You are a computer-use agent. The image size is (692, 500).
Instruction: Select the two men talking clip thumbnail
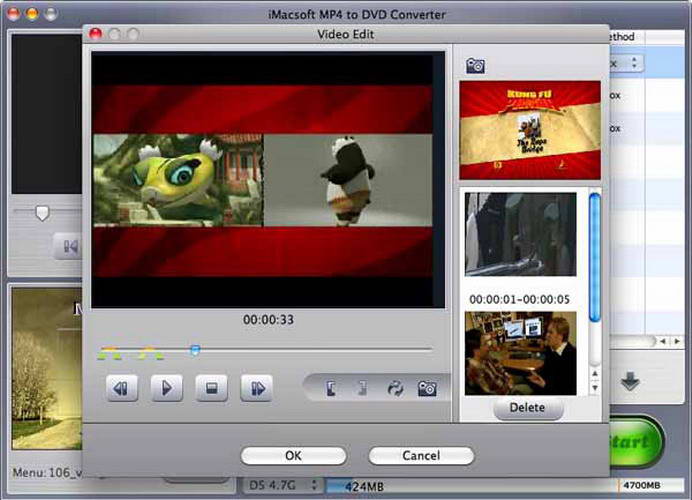coord(520,353)
